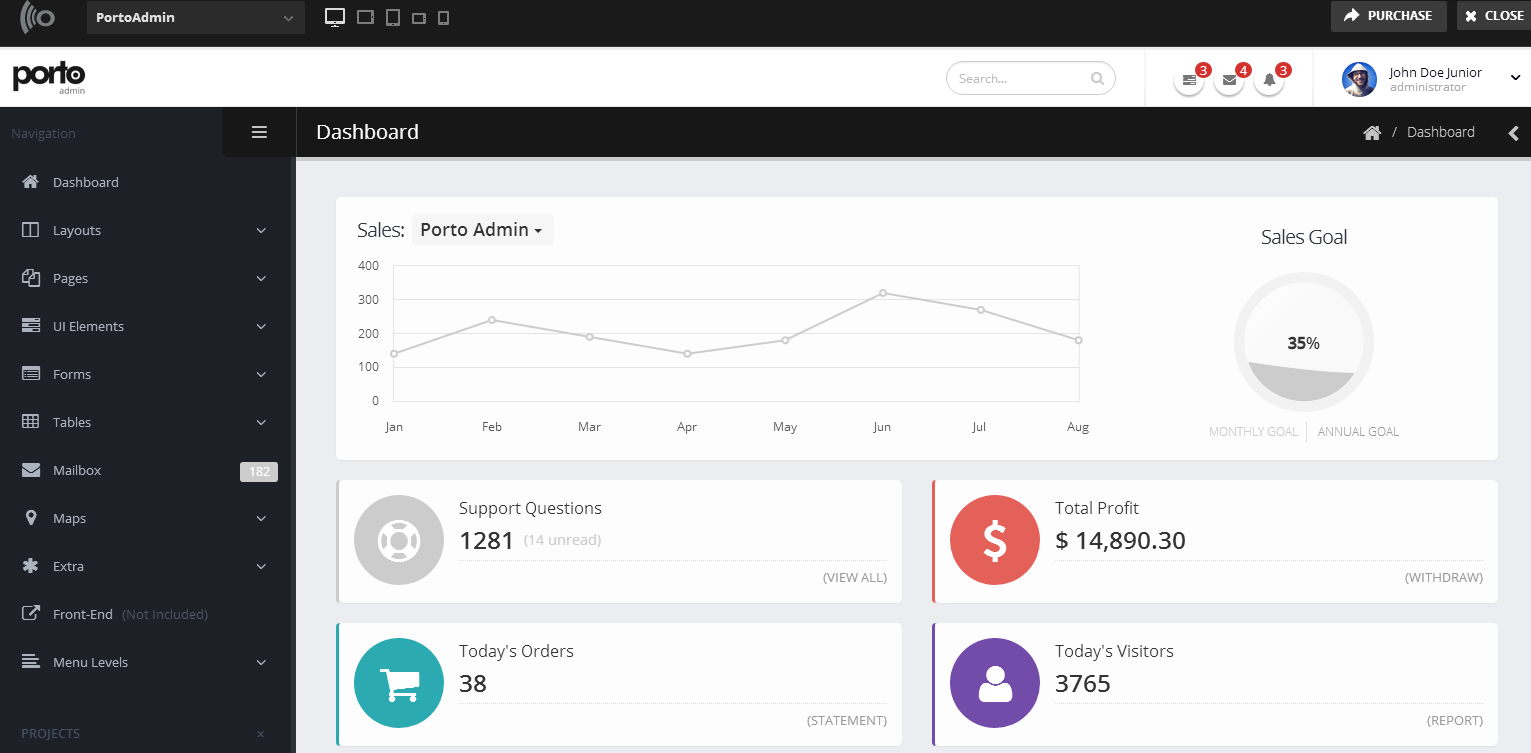Screen dimensions: 1531x753
Task: Click the WITHDRAW link under Total Profit
Action: pyautogui.click(x=1443, y=577)
